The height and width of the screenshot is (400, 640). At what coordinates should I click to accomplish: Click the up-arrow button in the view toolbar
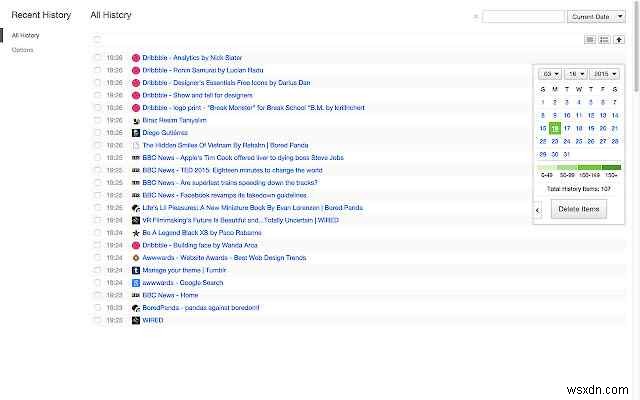(619, 40)
